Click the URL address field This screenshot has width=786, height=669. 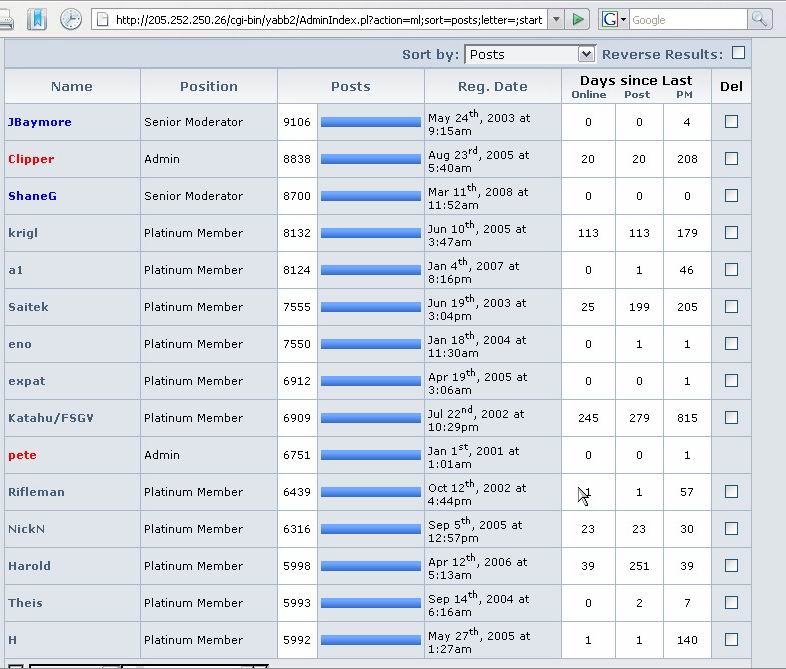coord(328,19)
